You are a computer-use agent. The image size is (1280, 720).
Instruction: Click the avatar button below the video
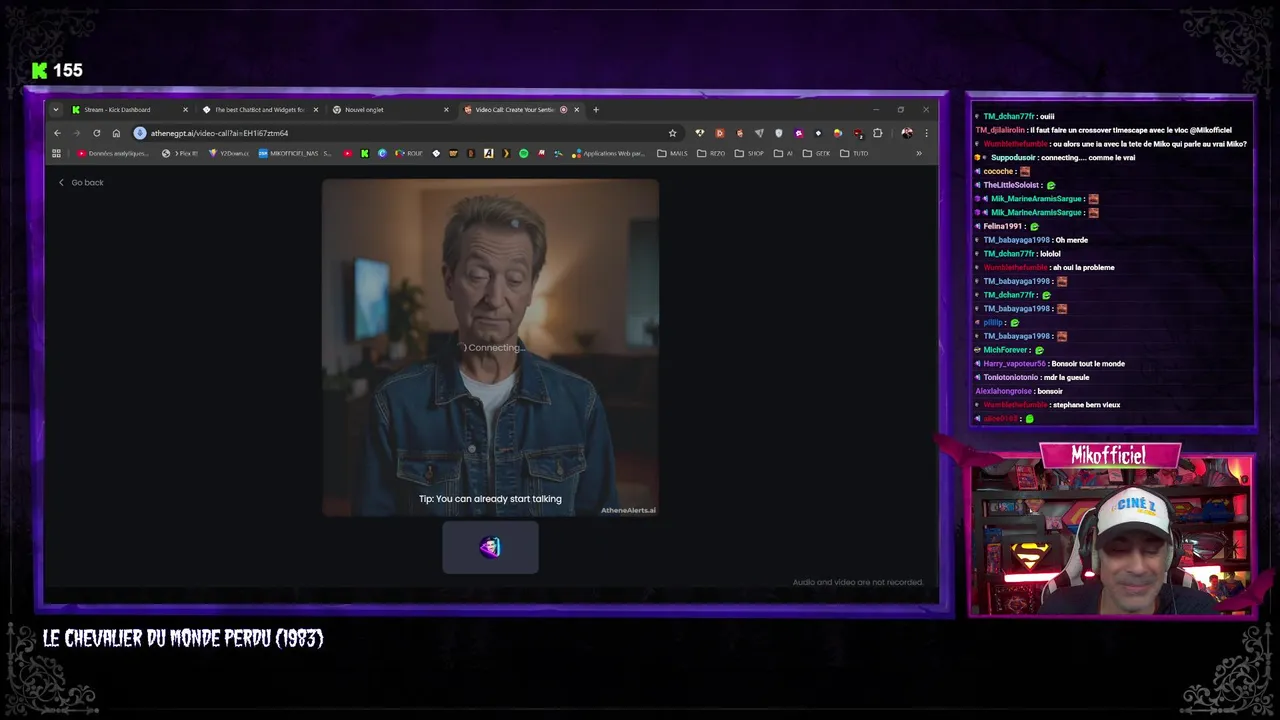[x=490, y=547]
